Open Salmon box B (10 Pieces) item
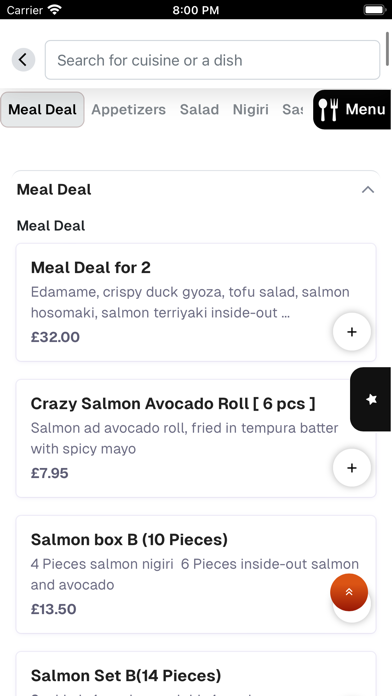 point(196,574)
